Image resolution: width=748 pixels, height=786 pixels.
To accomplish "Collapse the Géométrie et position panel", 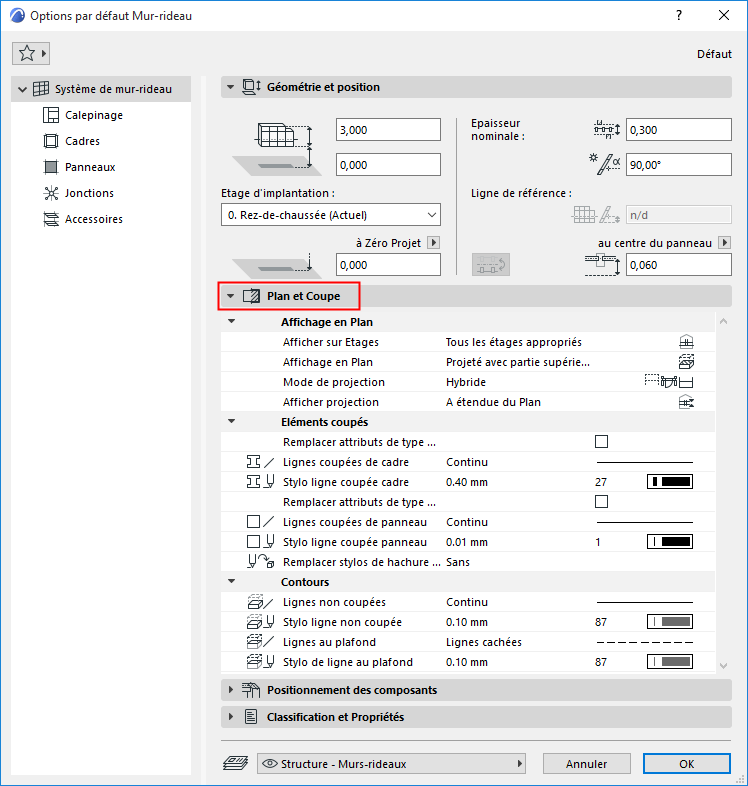I will pos(230,87).
